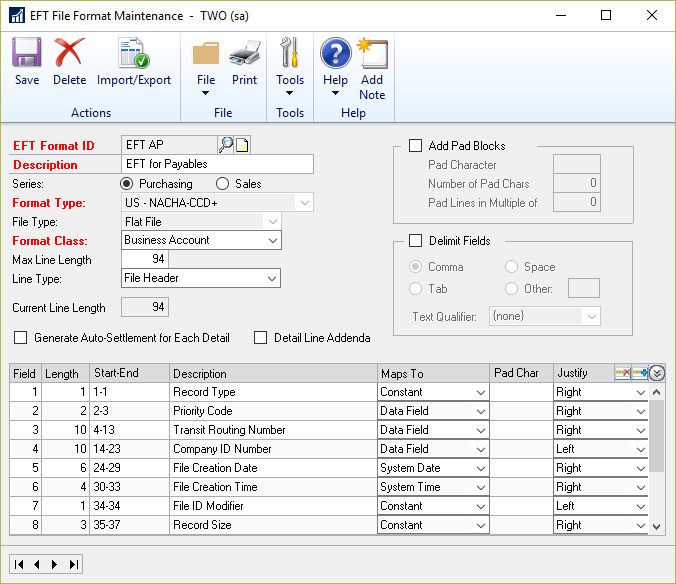Open the Import/Export tool
Image resolution: width=676 pixels, height=584 pixels.
click(133, 55)
